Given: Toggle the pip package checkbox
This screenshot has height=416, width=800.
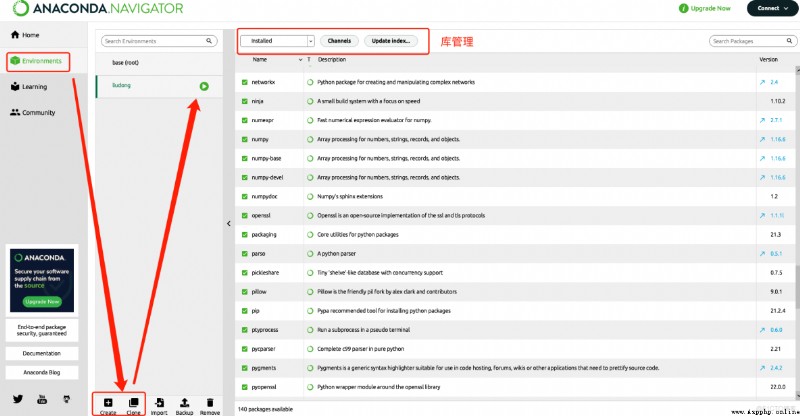Looking at the screenshot, I should pos(245,311).
